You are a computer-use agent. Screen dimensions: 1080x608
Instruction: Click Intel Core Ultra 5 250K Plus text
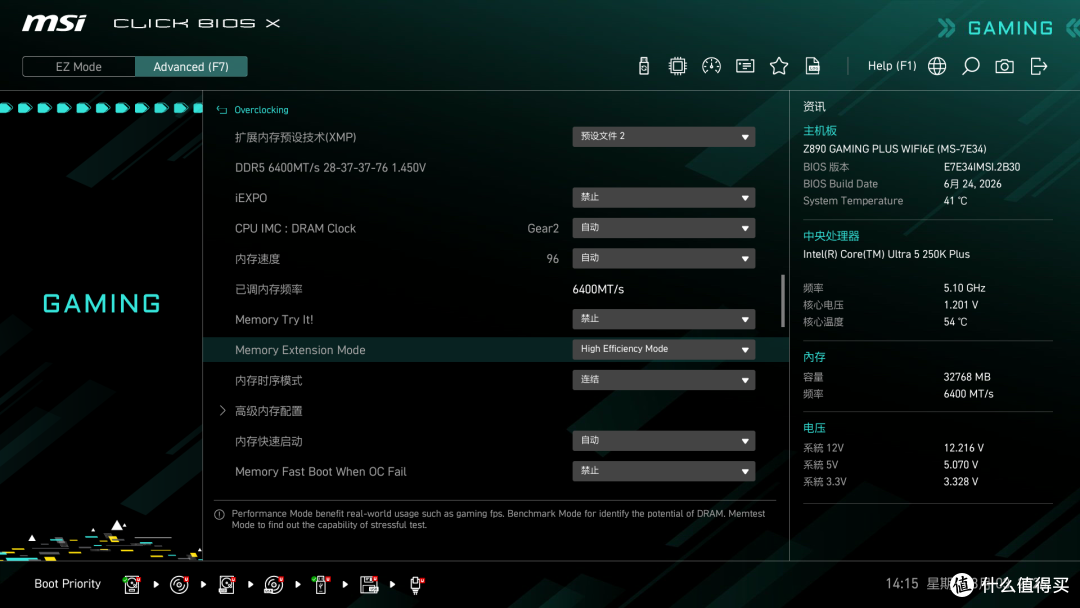click(x=886, y=254)
